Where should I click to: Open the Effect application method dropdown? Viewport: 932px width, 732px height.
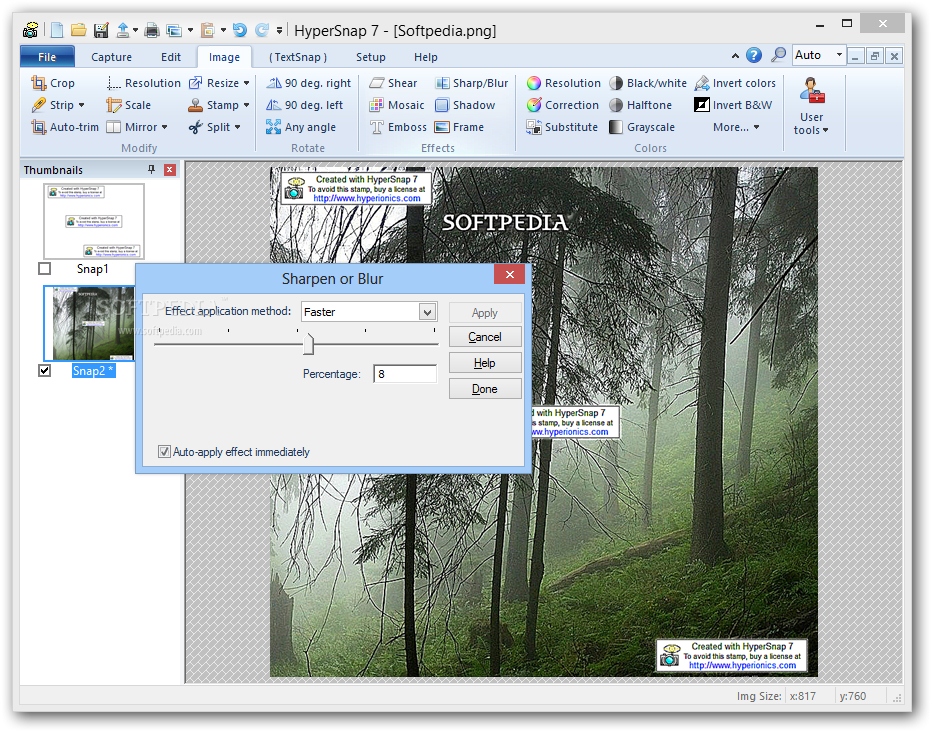pos(427,312)
